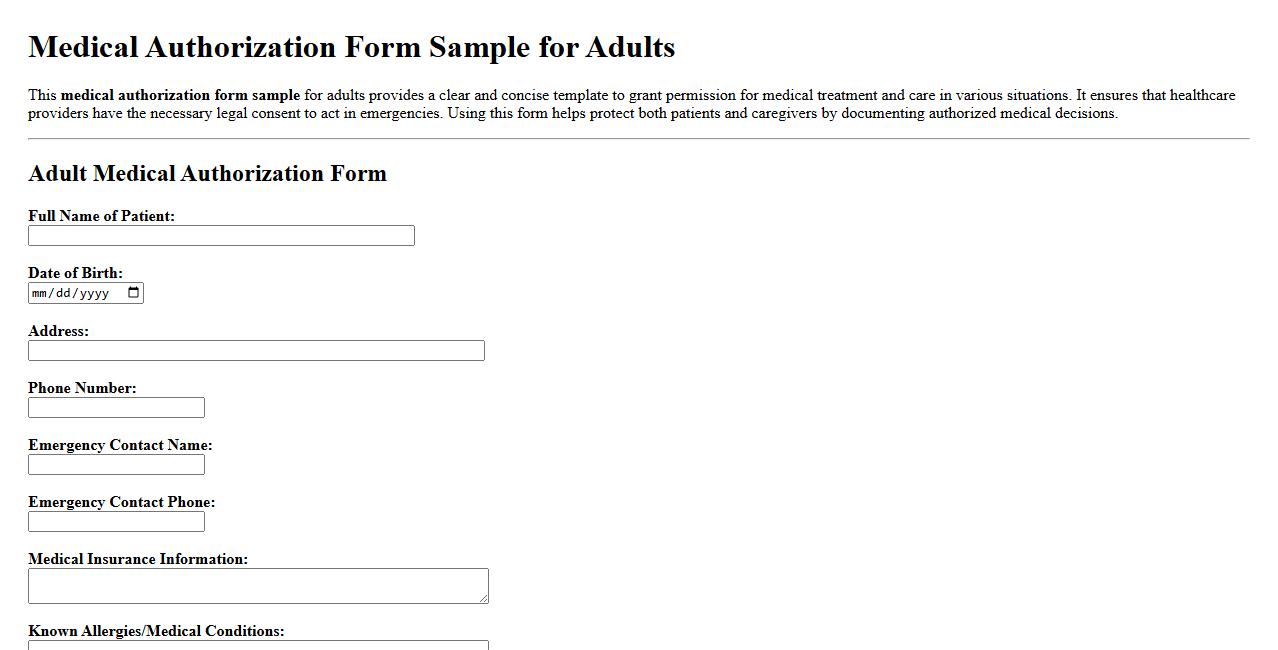The width and height of the screenshot is (1278, 650).
Task: Click the heading Adult Medical Authorization Form
Action: [207, 173]
